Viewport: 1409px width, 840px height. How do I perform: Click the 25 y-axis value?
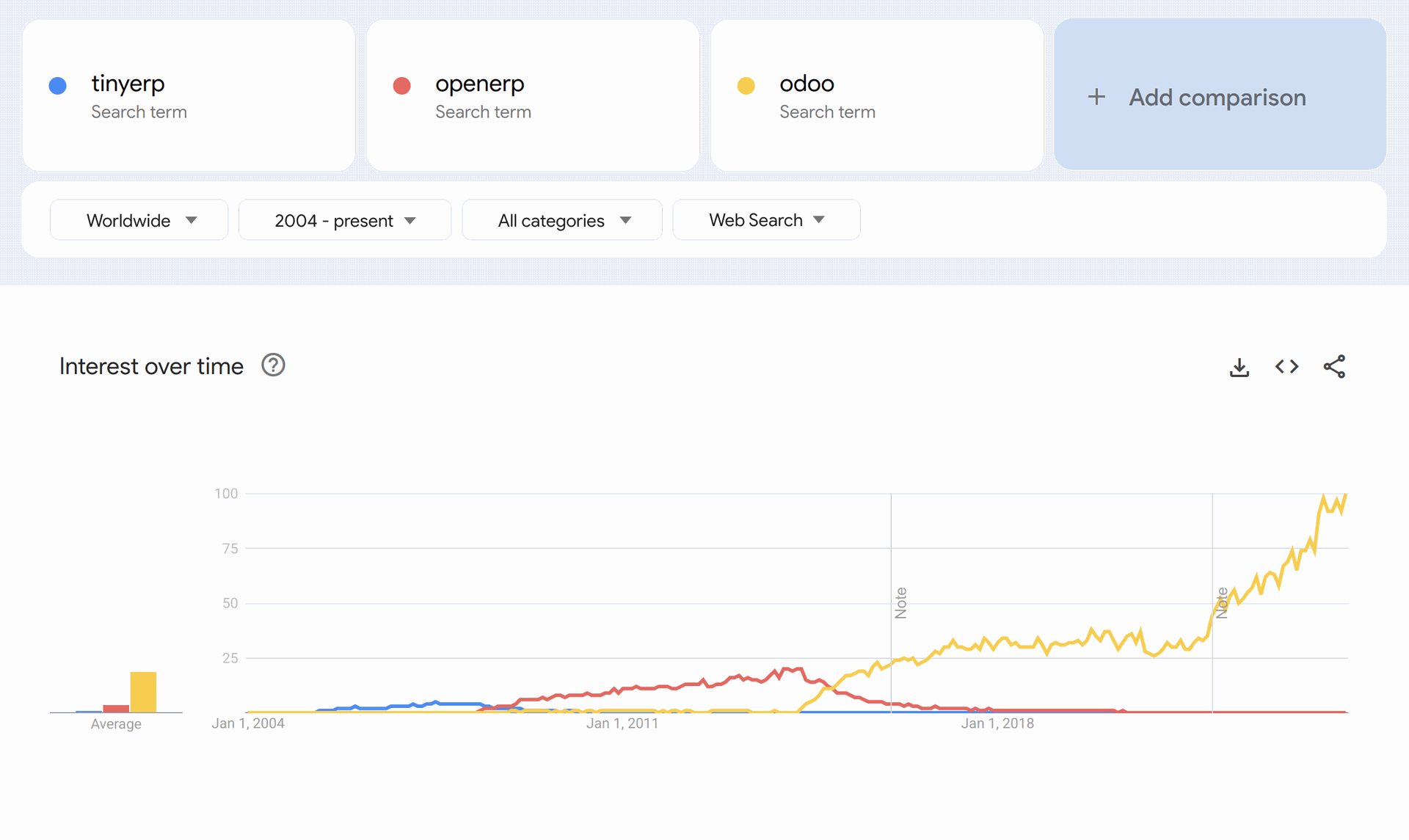(230, 658)
